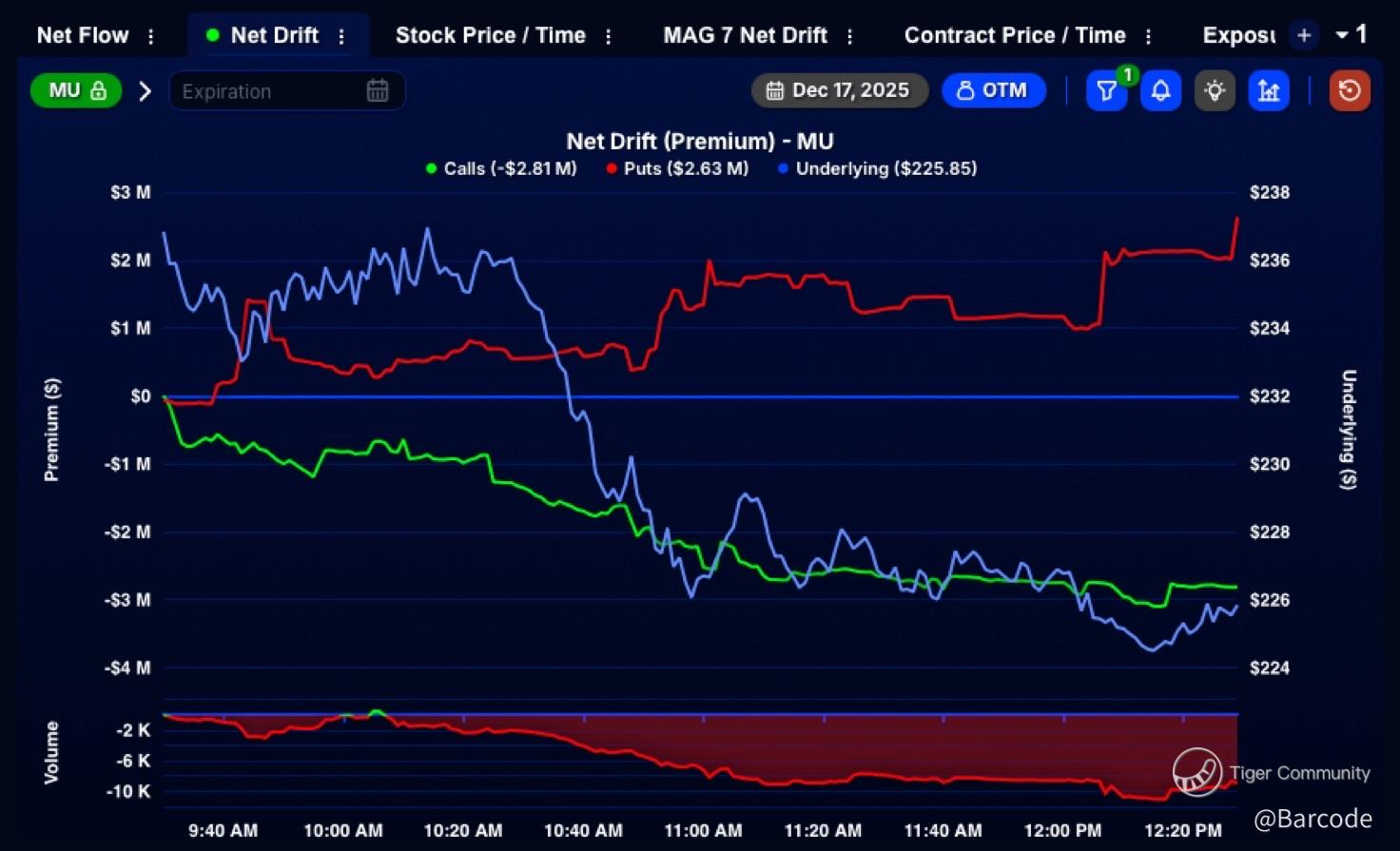Screen dimensions: 1400x851
Task: Click the 9:40 AM time axis label
Action: point(223,830)
